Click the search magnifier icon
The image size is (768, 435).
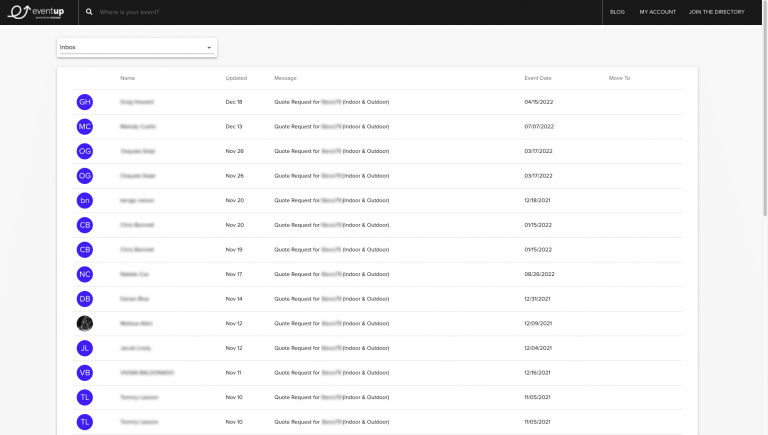(89, 12)
